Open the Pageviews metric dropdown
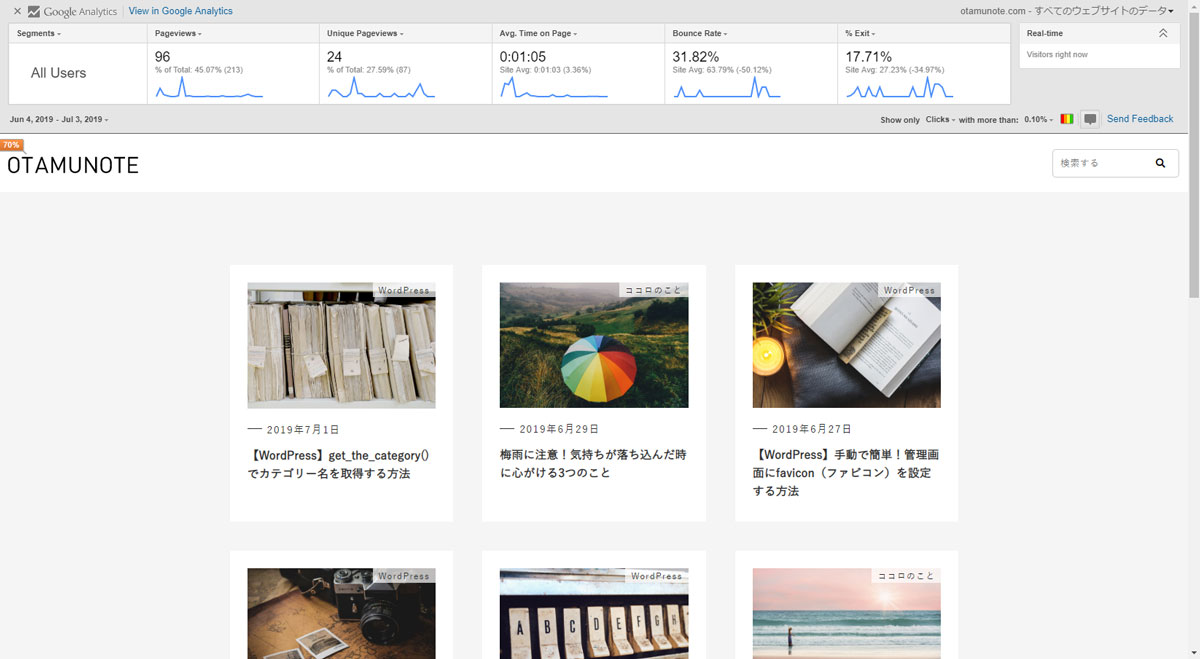Screen dimensions: 1200x659 (x=179, y=34)
